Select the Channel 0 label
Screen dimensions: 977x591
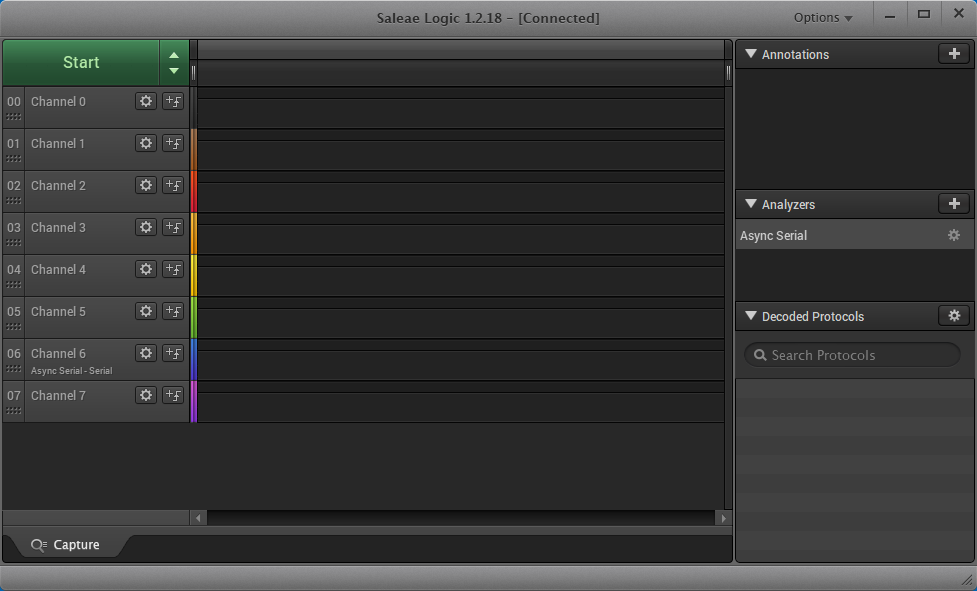click(58, 102)
